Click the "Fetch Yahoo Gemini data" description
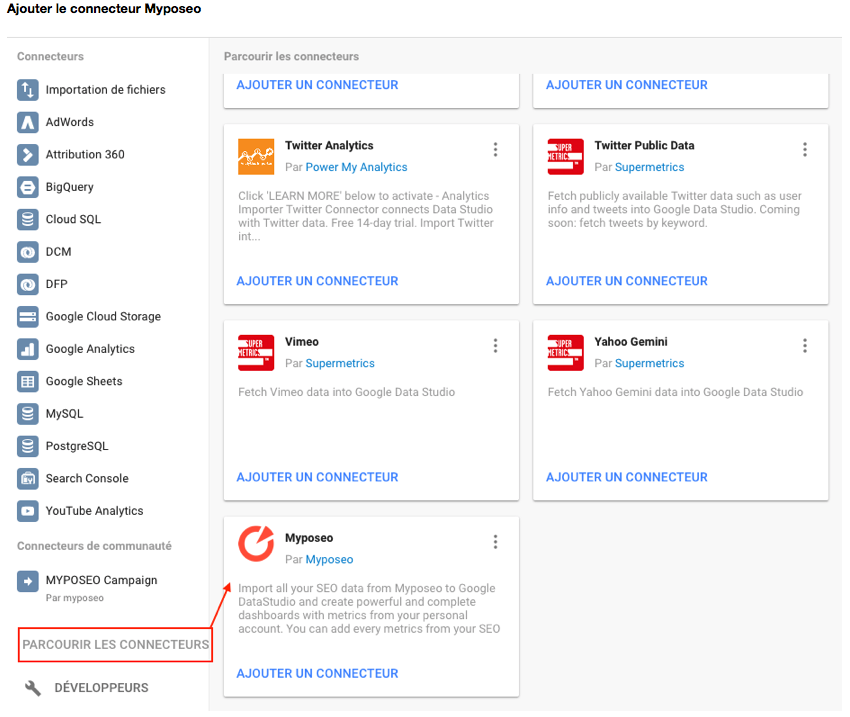850x717 pixels. click(x=675, y=392)
